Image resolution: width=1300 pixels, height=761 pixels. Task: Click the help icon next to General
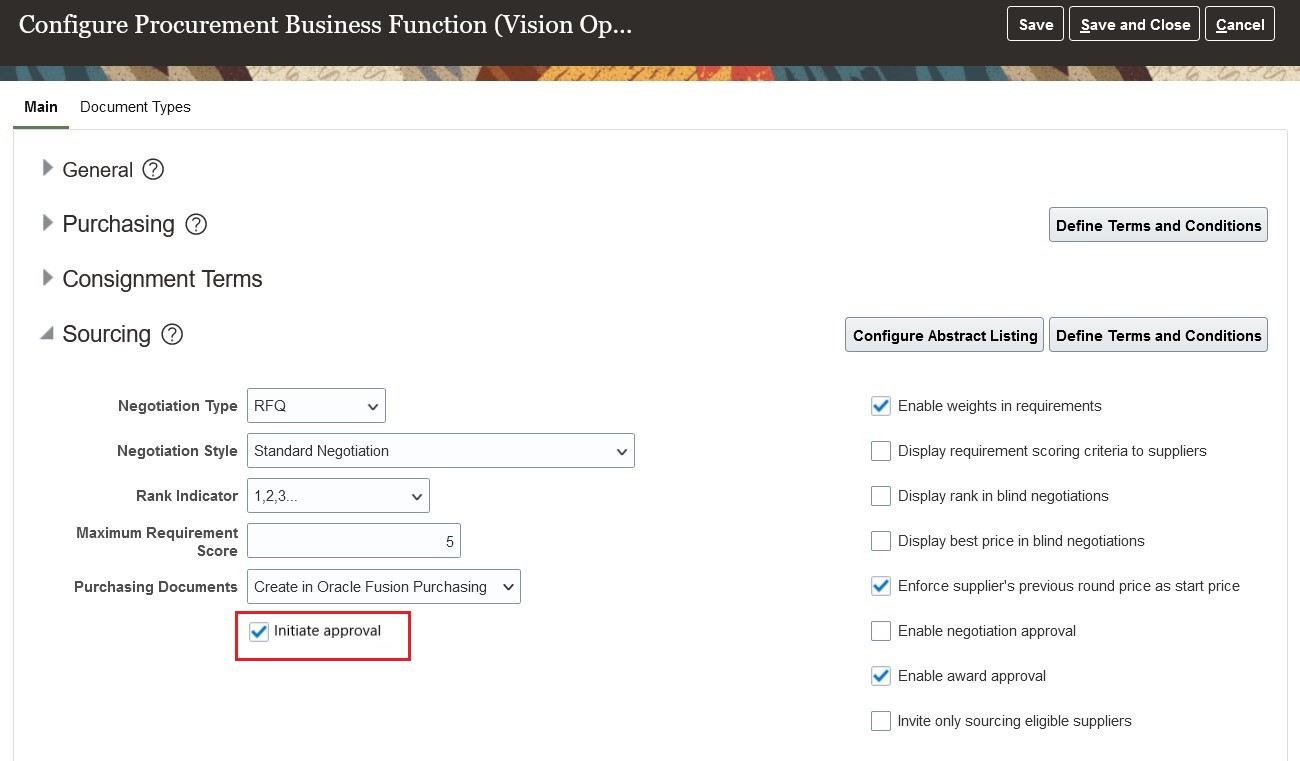click(x=153, y=170)
